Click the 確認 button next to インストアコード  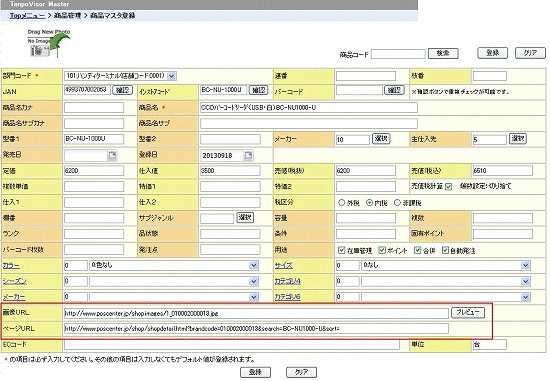point(259,90)
